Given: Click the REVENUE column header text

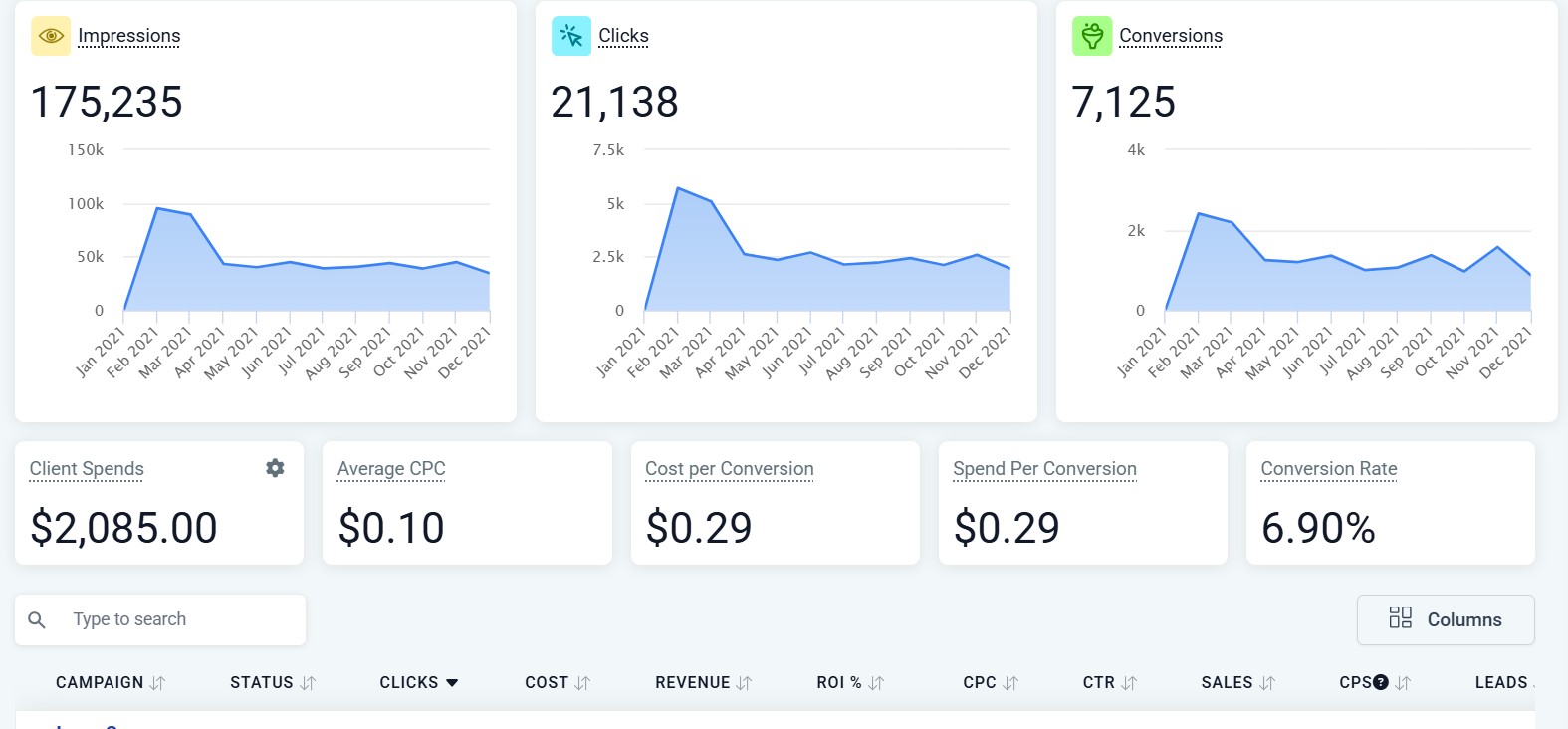Looking at the screenshot, I should tap(693, 682).
